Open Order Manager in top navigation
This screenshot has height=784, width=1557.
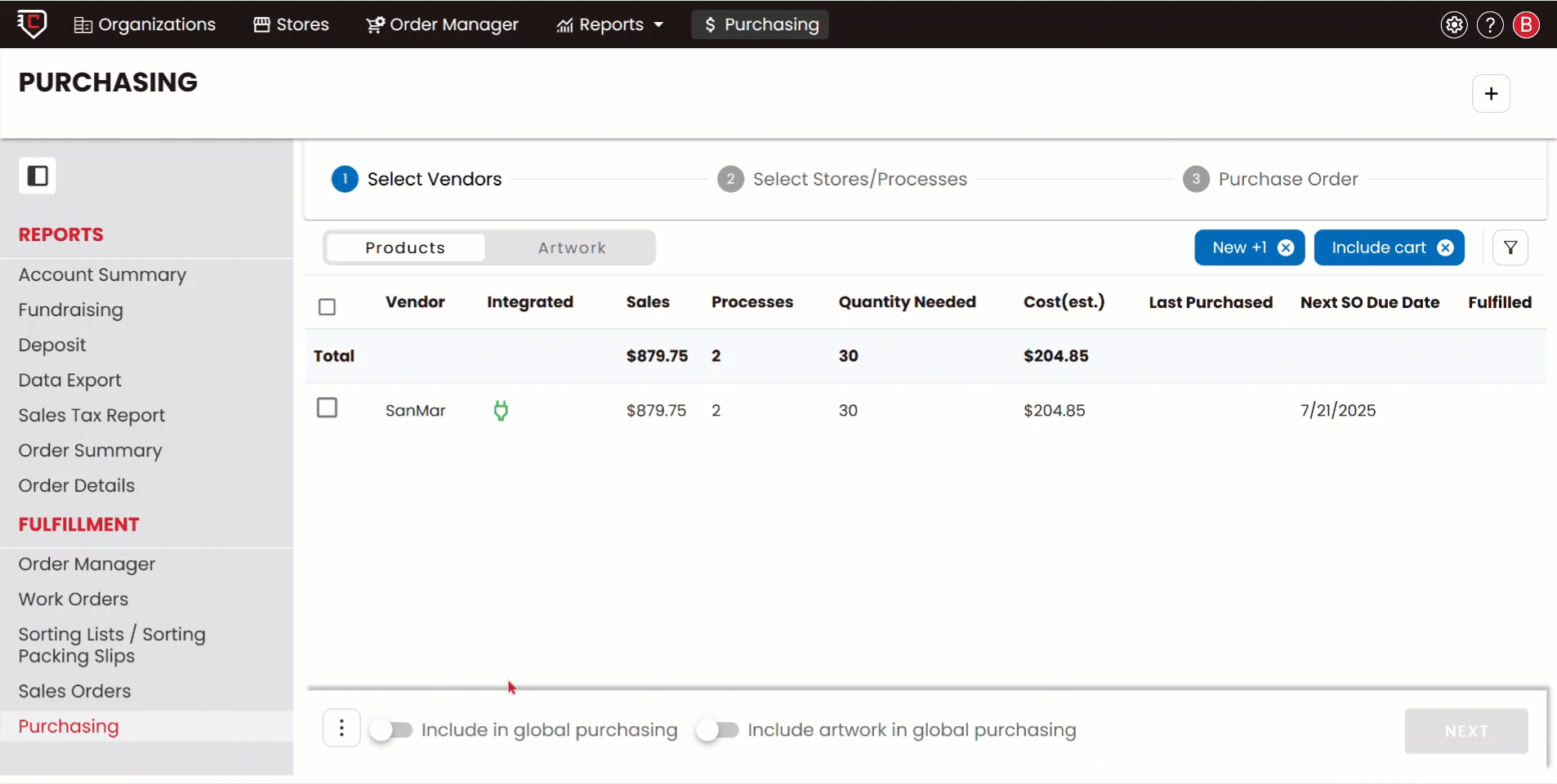[x=442, y=24]
